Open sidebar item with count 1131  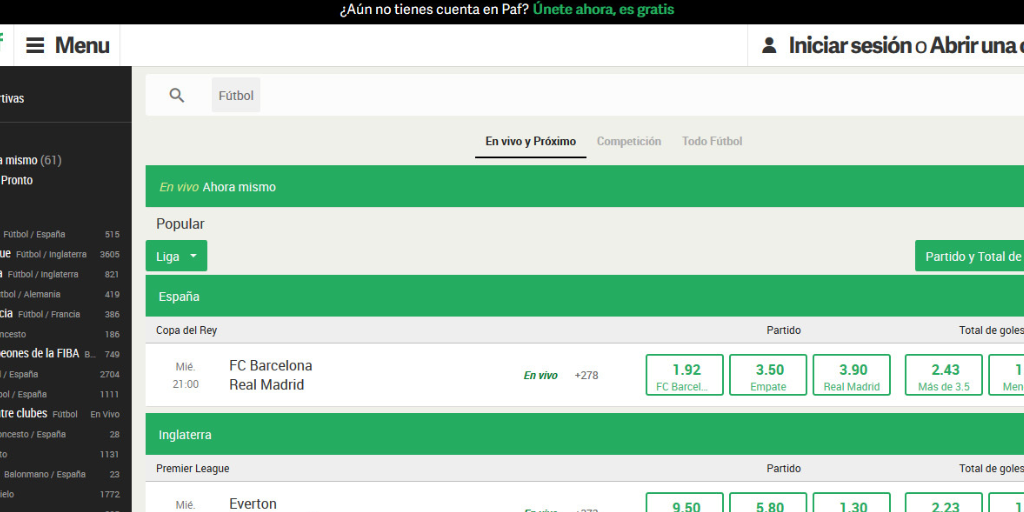pyautogui.click(x=60, y=454)
